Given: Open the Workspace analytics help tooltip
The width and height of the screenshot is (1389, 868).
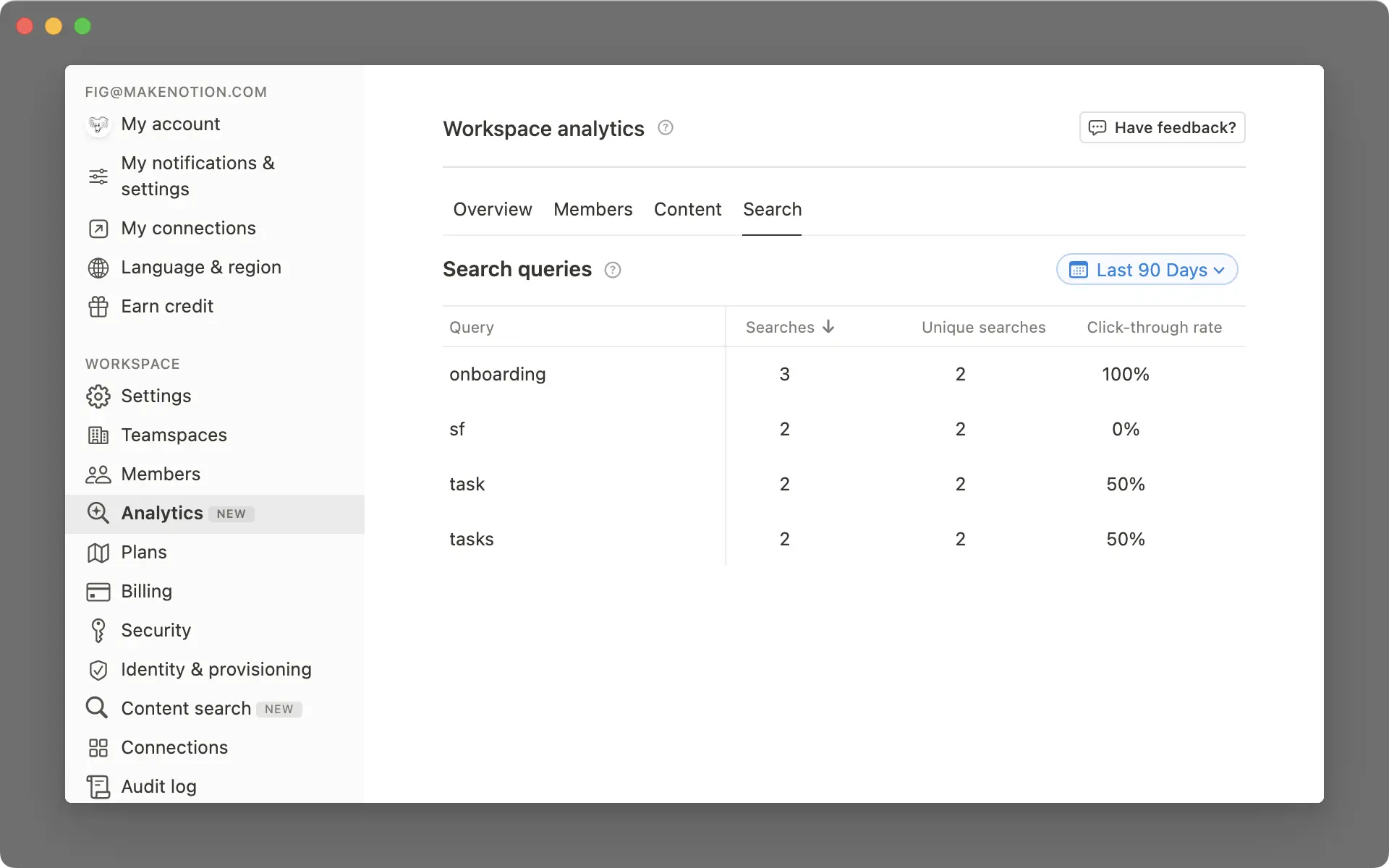Looking at the screenshot, I should 666,127.
